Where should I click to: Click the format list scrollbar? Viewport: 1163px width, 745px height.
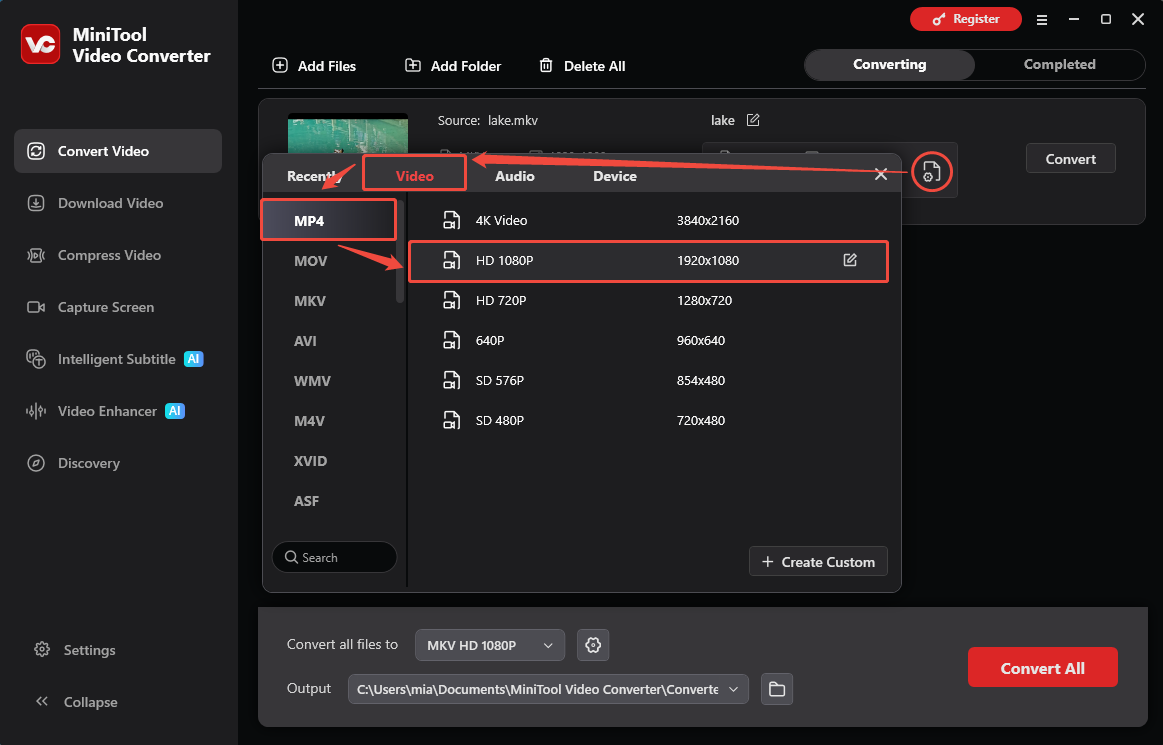(x=400, y=252)
